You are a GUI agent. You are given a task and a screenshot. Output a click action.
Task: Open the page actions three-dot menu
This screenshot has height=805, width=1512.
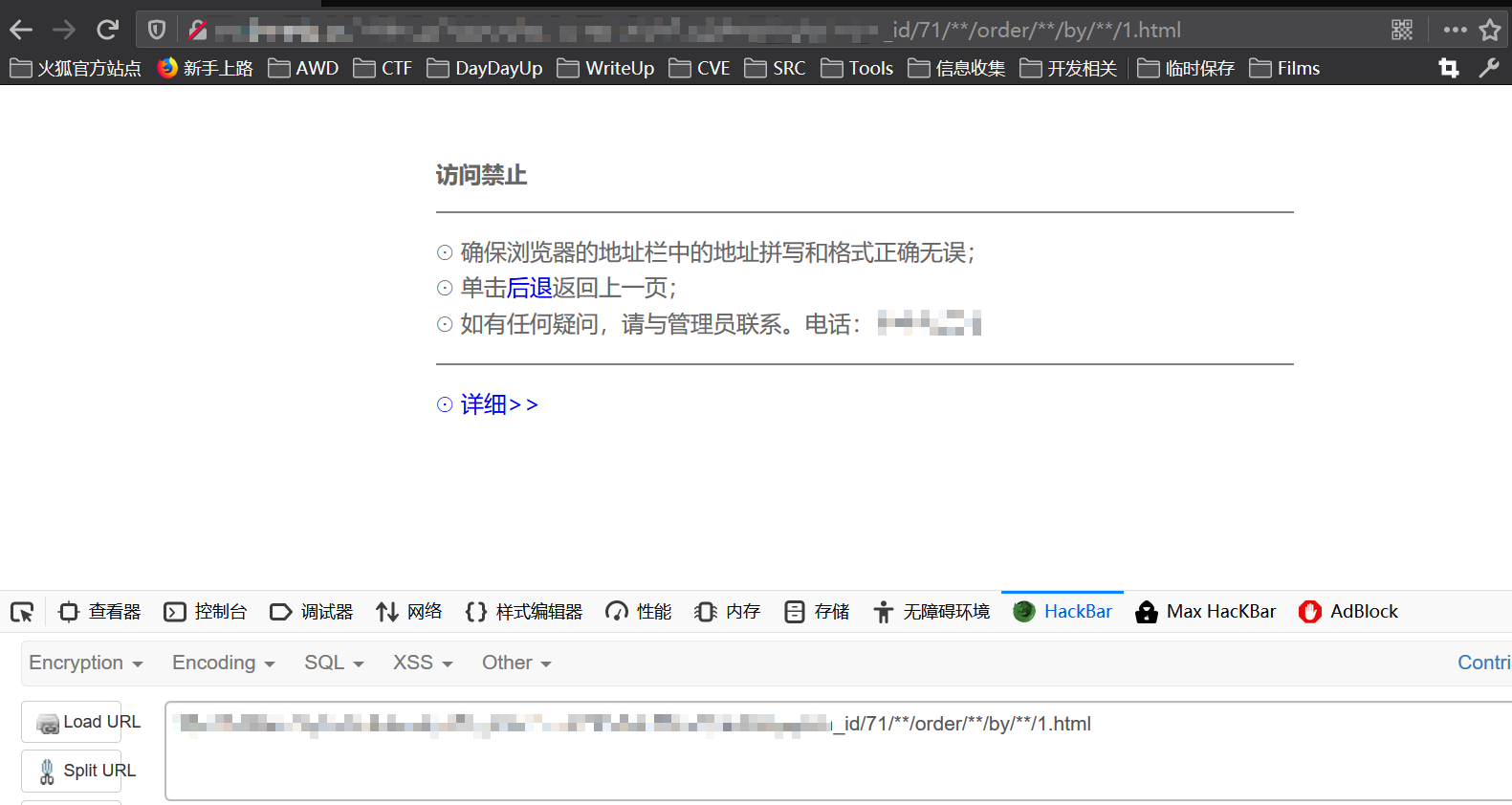[1455, 30]
